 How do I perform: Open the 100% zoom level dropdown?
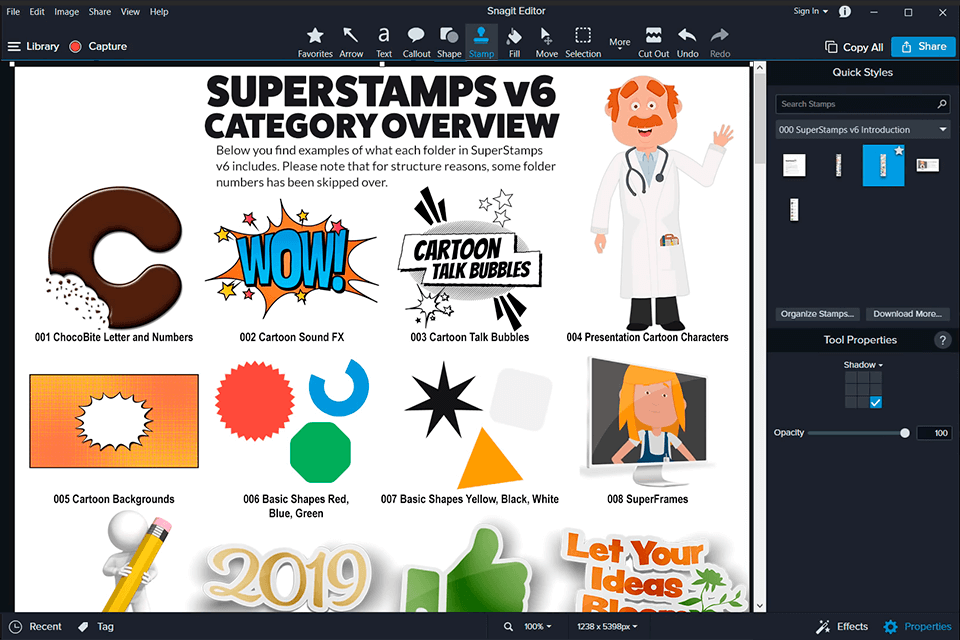[538, 627]
